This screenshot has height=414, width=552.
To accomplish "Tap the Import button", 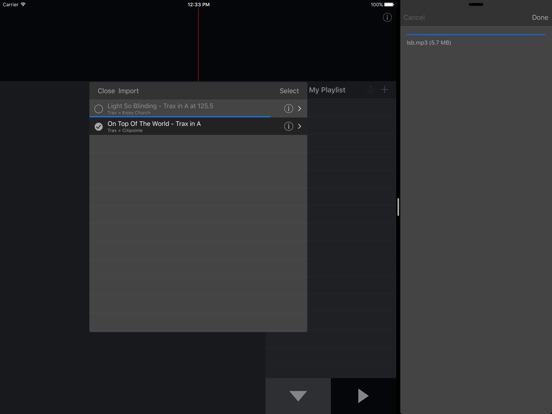I will coord(128,91).
